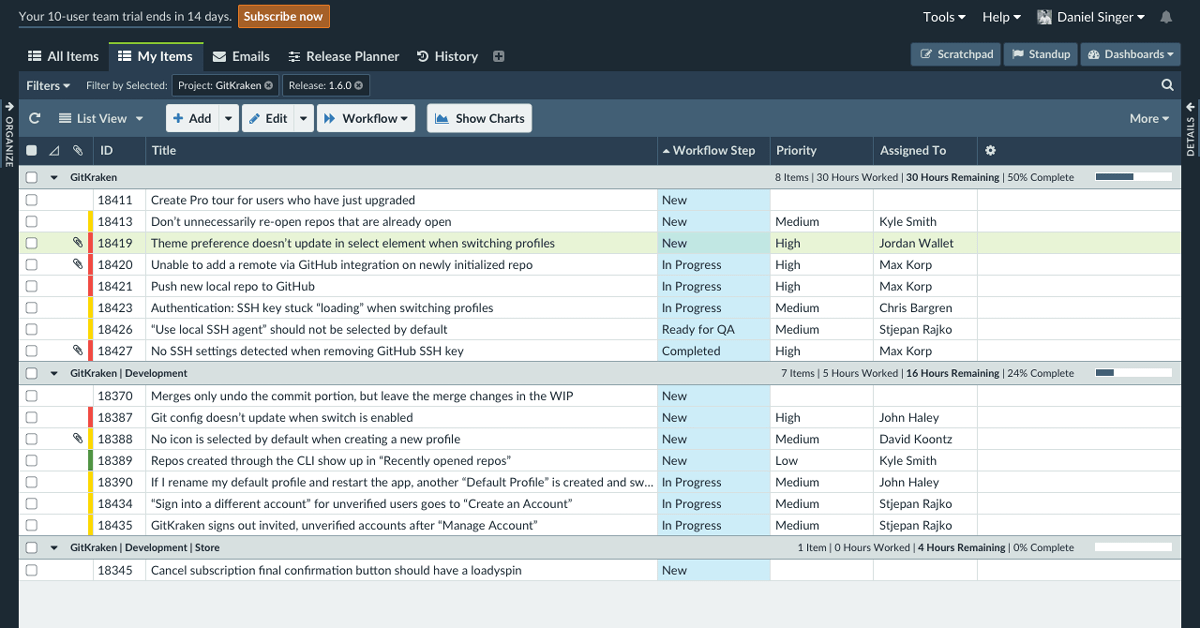
Task: Remove the Release: 1.6.0 filter
Action: click(x=359, y=86)
